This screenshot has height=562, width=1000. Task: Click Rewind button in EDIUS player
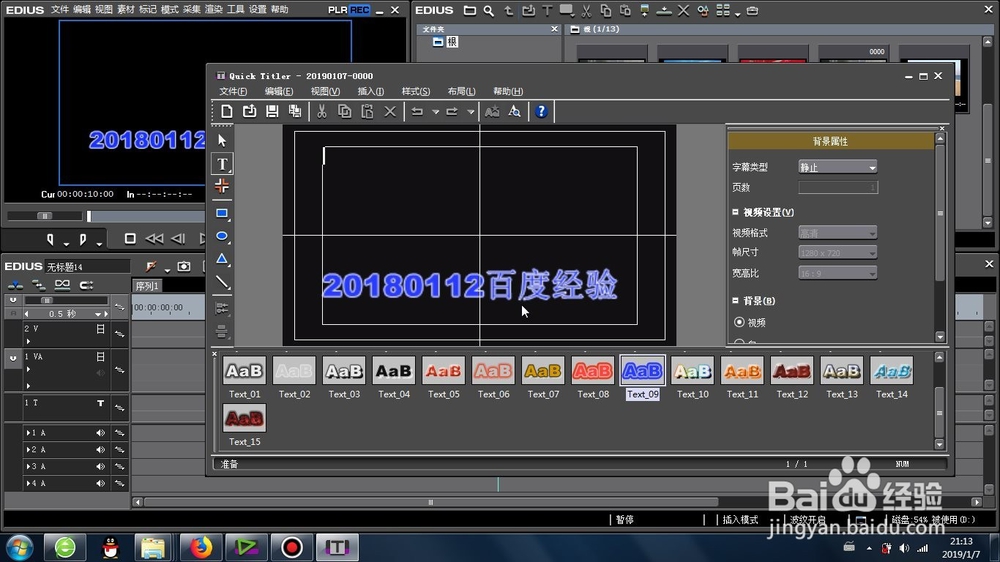point(154,239)
